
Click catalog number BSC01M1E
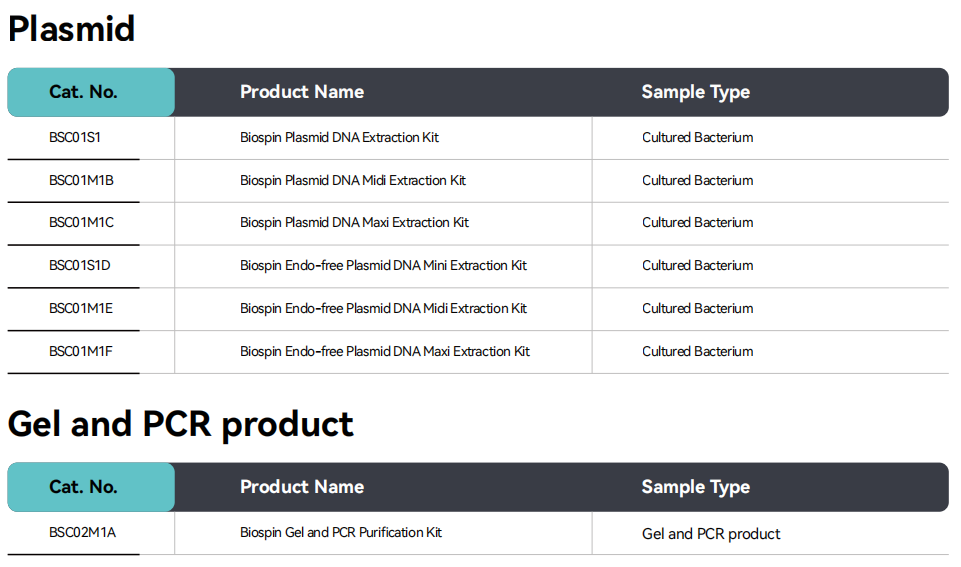tap(81, 308)
